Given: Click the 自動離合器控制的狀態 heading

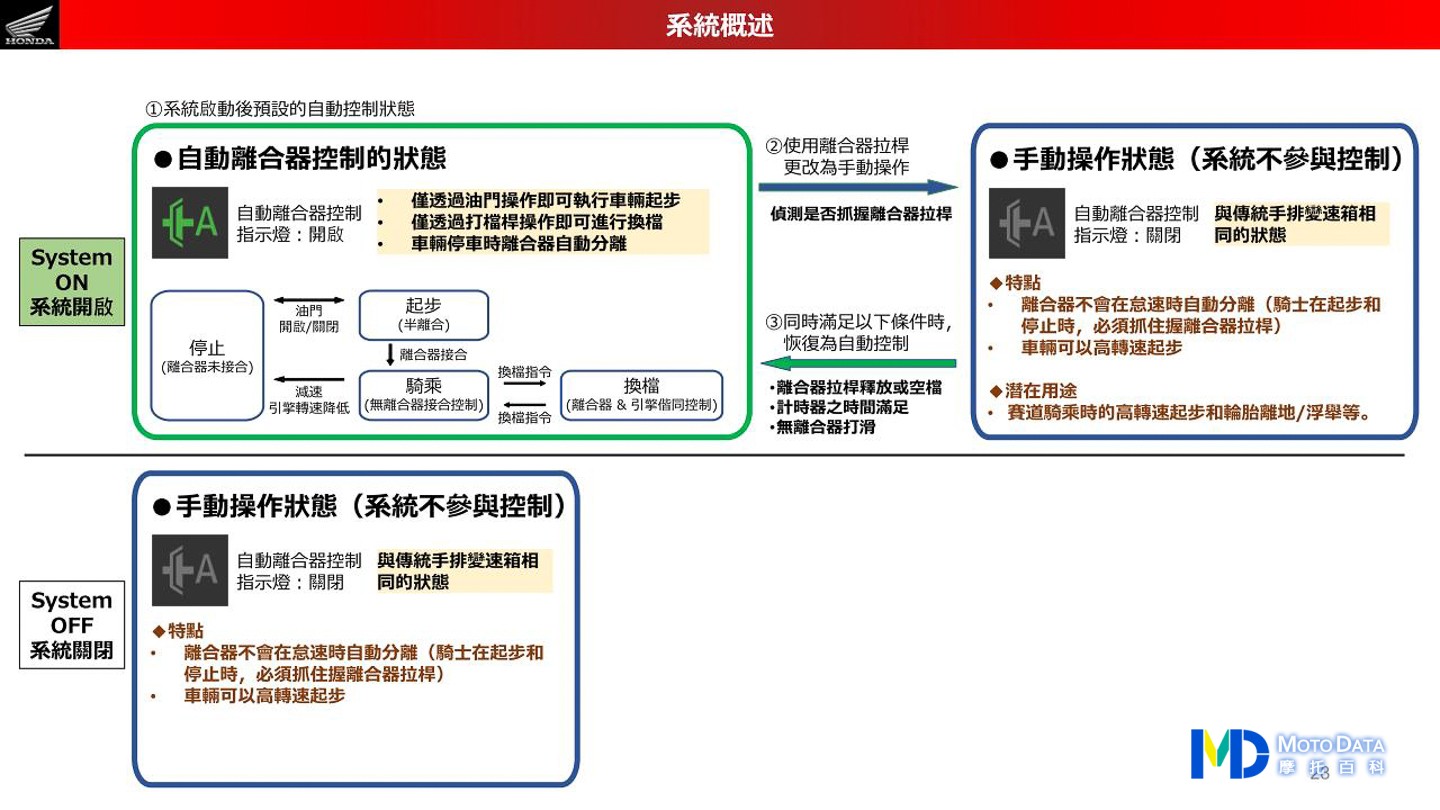Looking at the screenshot, I should point(310,158).
